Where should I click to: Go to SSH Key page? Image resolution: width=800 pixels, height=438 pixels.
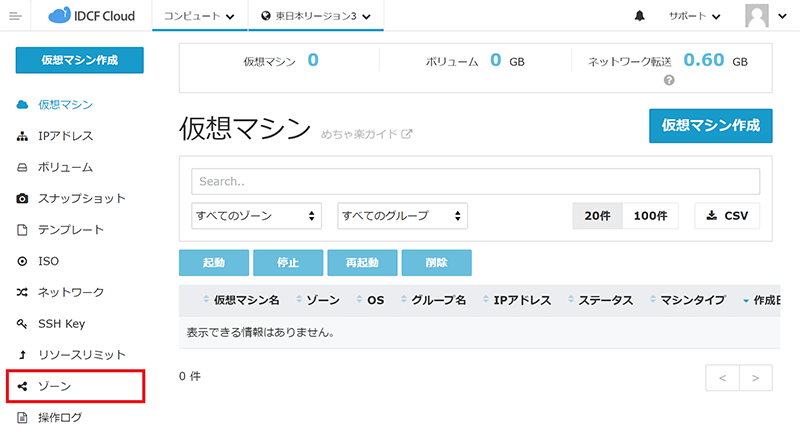point(63,323)
